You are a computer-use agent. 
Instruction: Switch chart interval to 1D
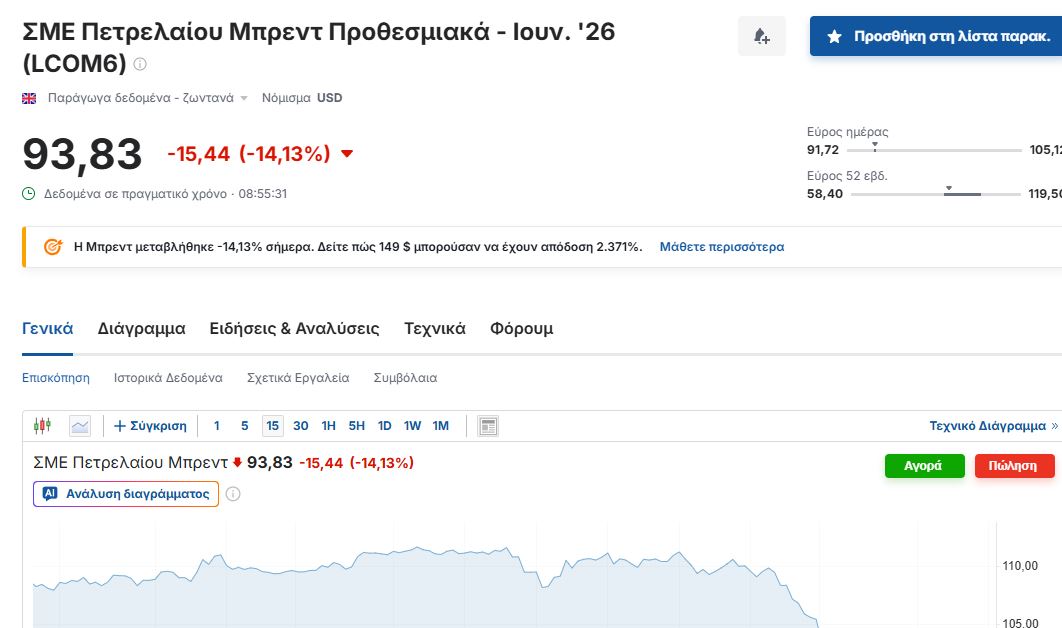[x=384, y=426]
